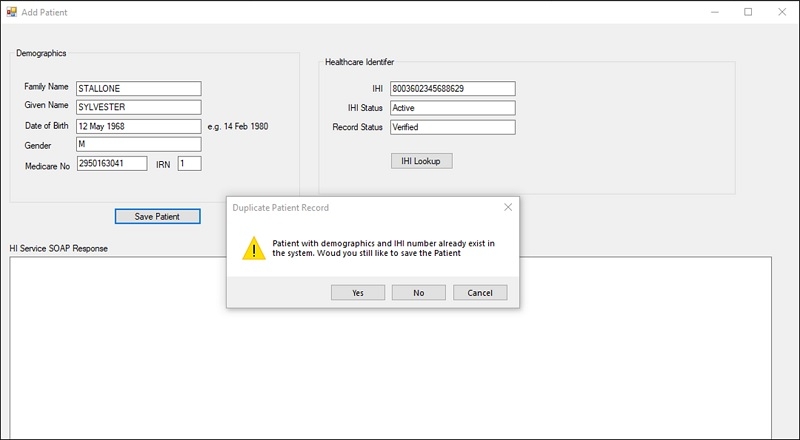Screen dimensions: 800x440
Task: Select the IHI Status field showing Active
Action: 453,108
